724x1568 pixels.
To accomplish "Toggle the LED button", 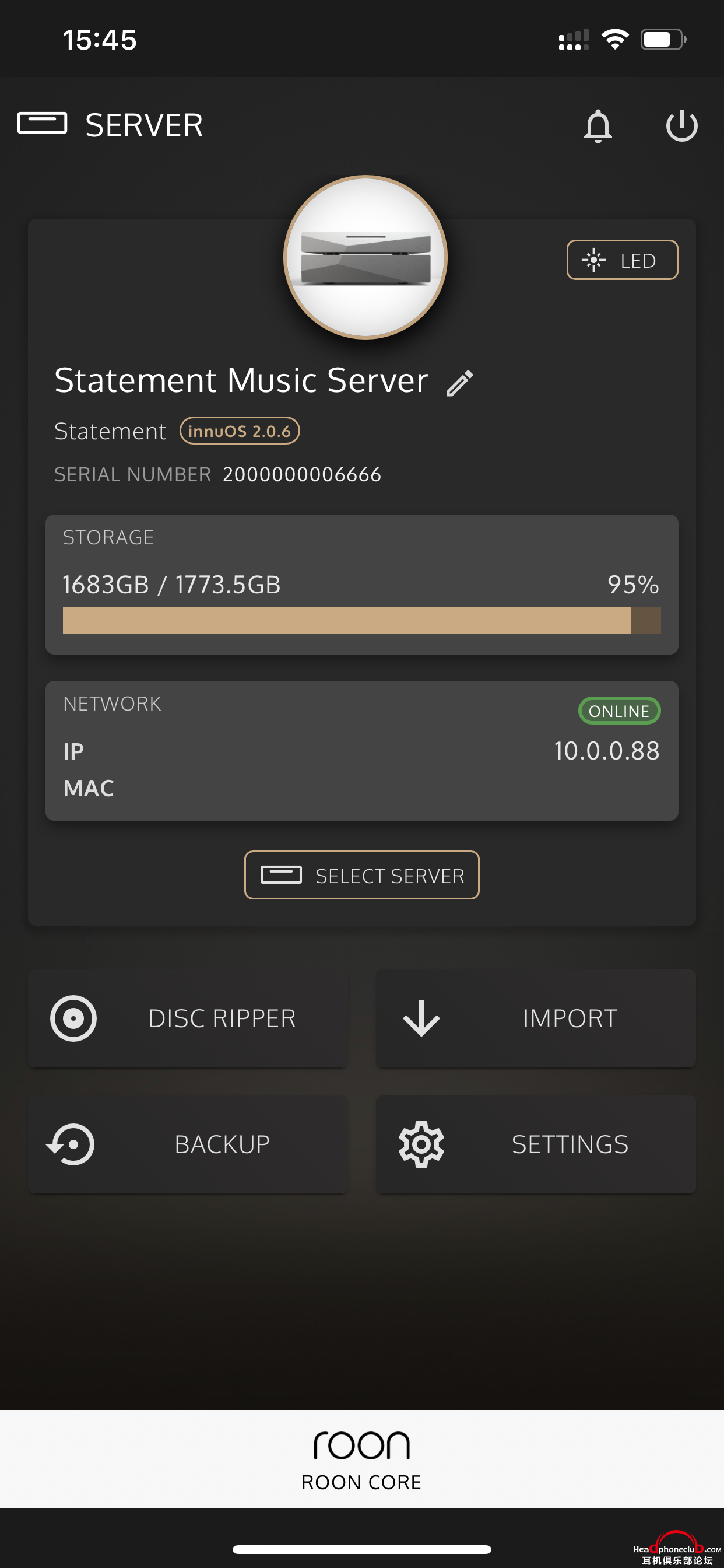I will pyautogui.click(x=622, y=260).
